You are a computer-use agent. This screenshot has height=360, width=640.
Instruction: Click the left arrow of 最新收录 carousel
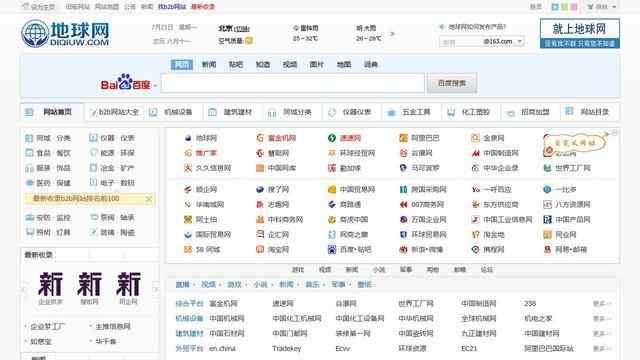[24, 289]
